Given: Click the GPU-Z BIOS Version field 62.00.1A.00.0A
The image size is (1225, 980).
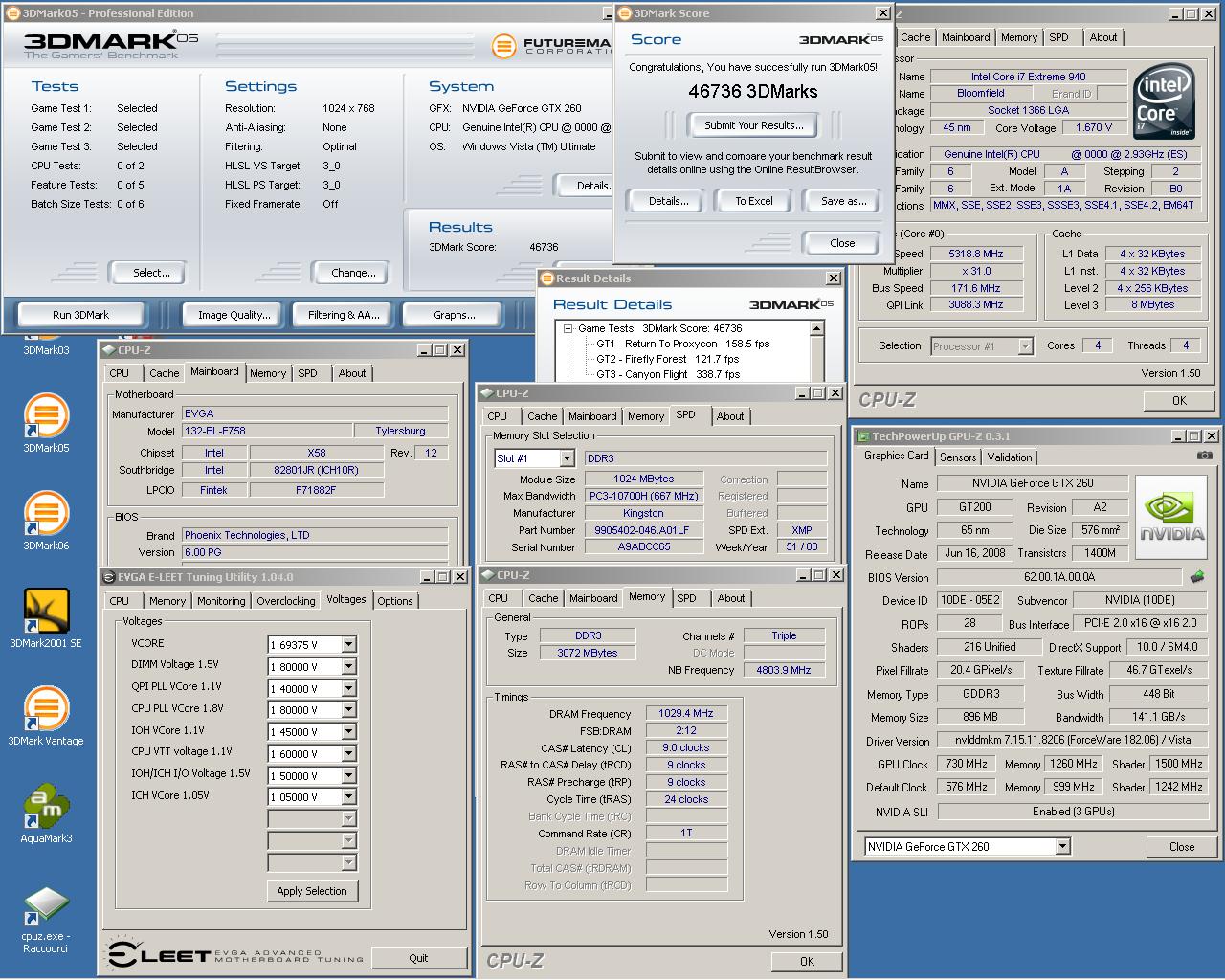Looking at the screenshot, I should click(x=1059, y=577).
